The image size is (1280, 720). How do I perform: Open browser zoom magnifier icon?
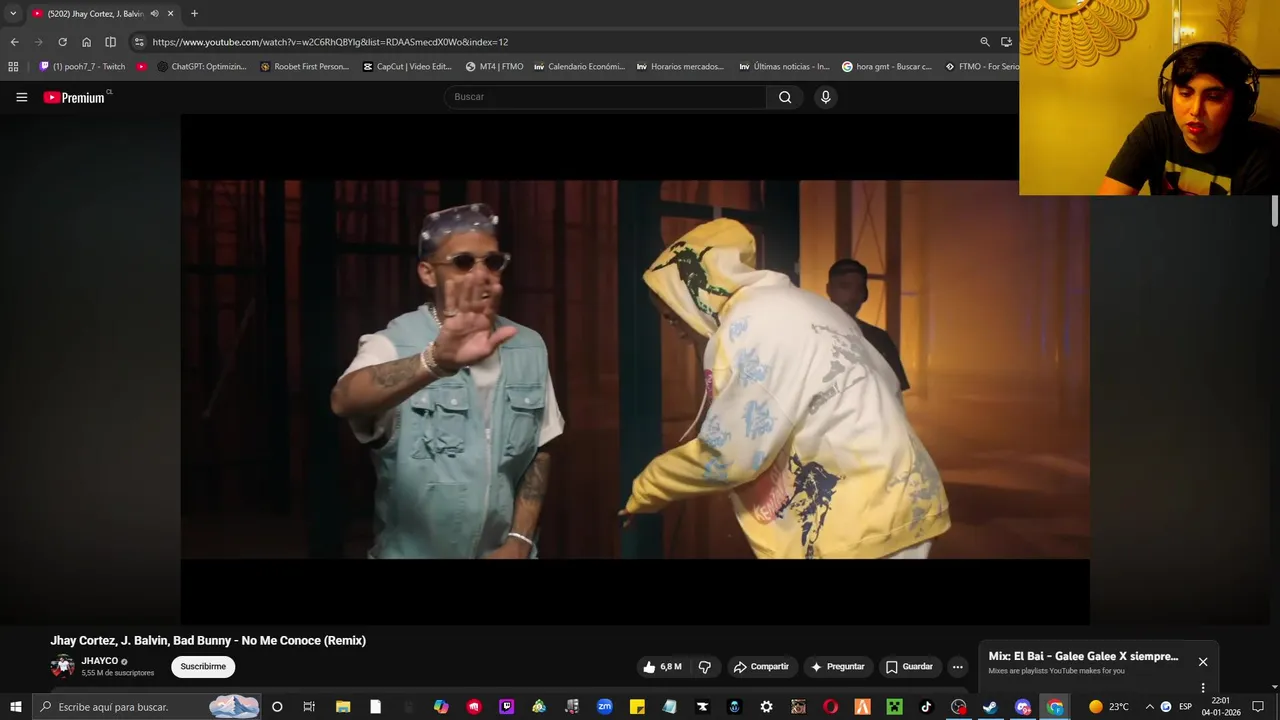coord(985,42)
